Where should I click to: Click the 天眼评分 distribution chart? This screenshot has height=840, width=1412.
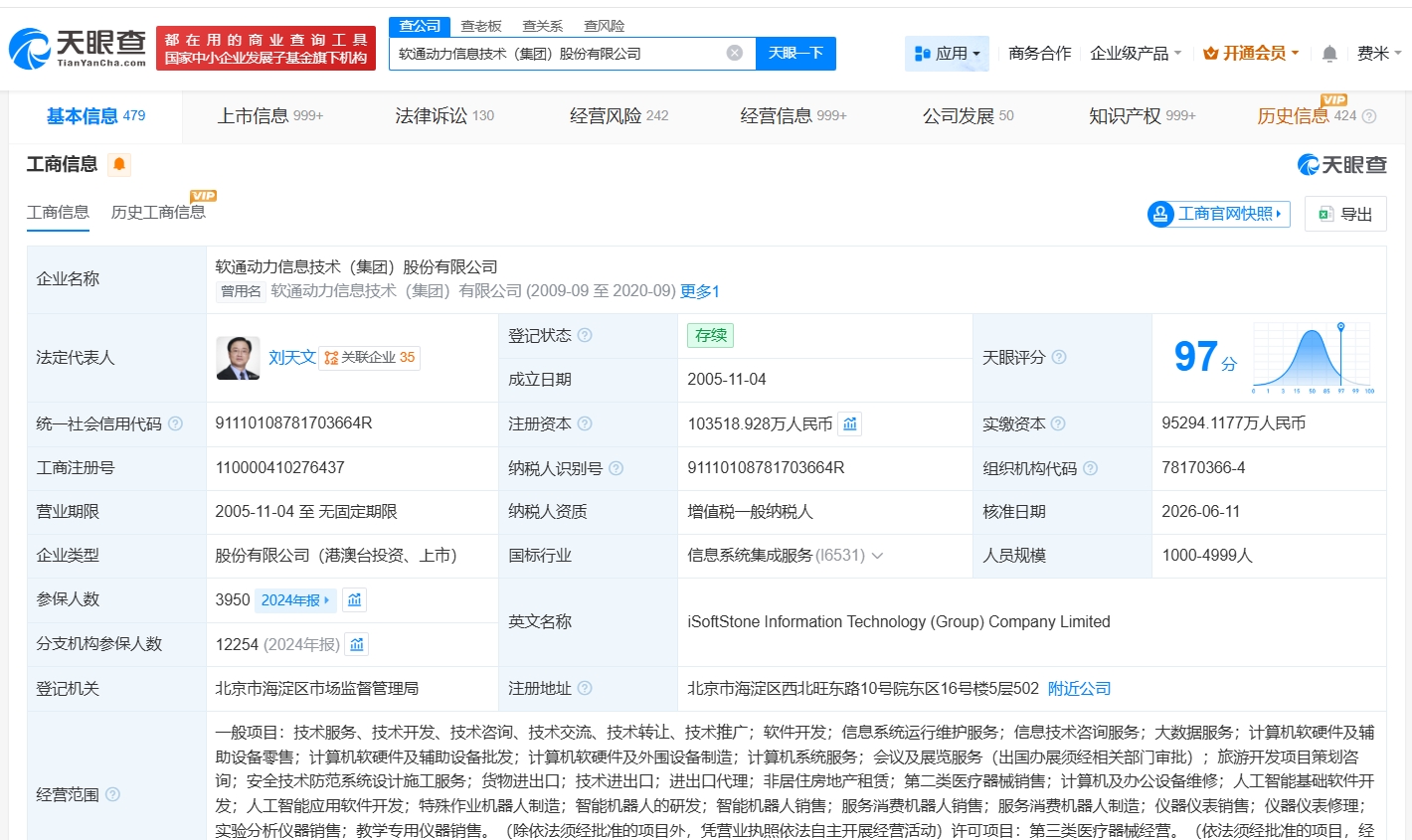(1314, 358)
